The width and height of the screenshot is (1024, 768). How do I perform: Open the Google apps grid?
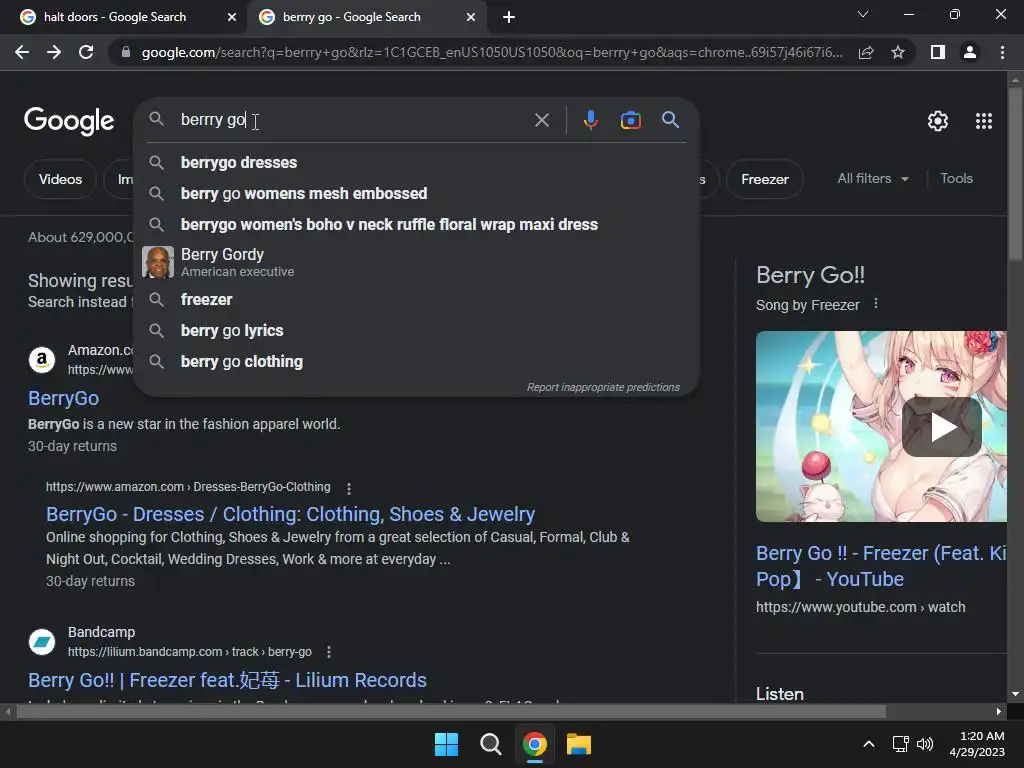coord(984,121)
